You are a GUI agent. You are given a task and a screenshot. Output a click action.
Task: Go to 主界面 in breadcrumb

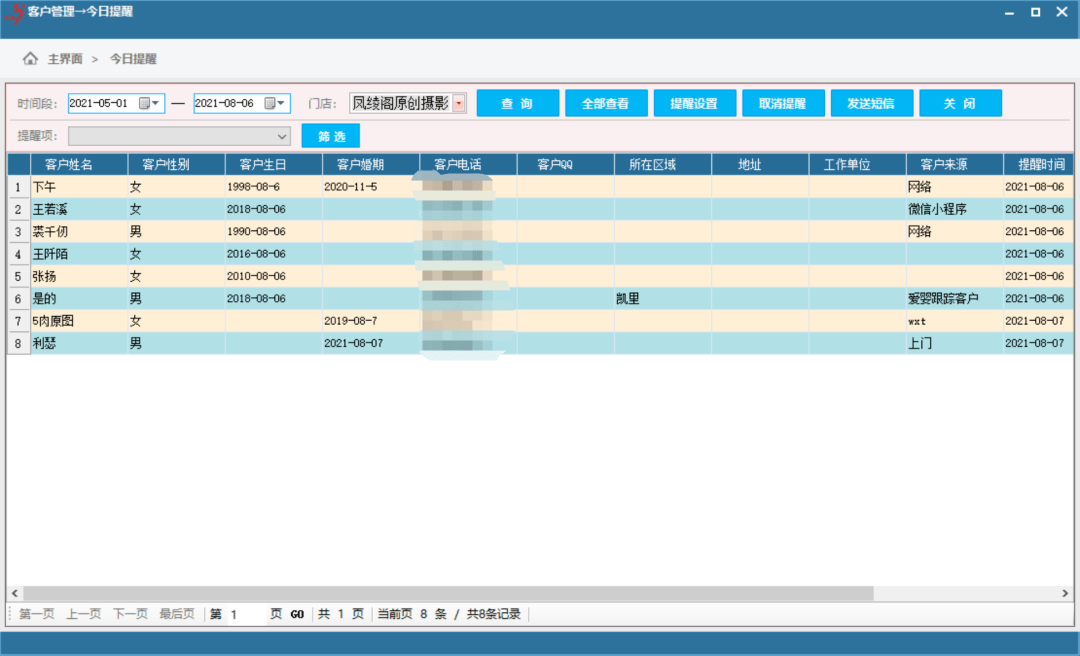click(65, 59)
